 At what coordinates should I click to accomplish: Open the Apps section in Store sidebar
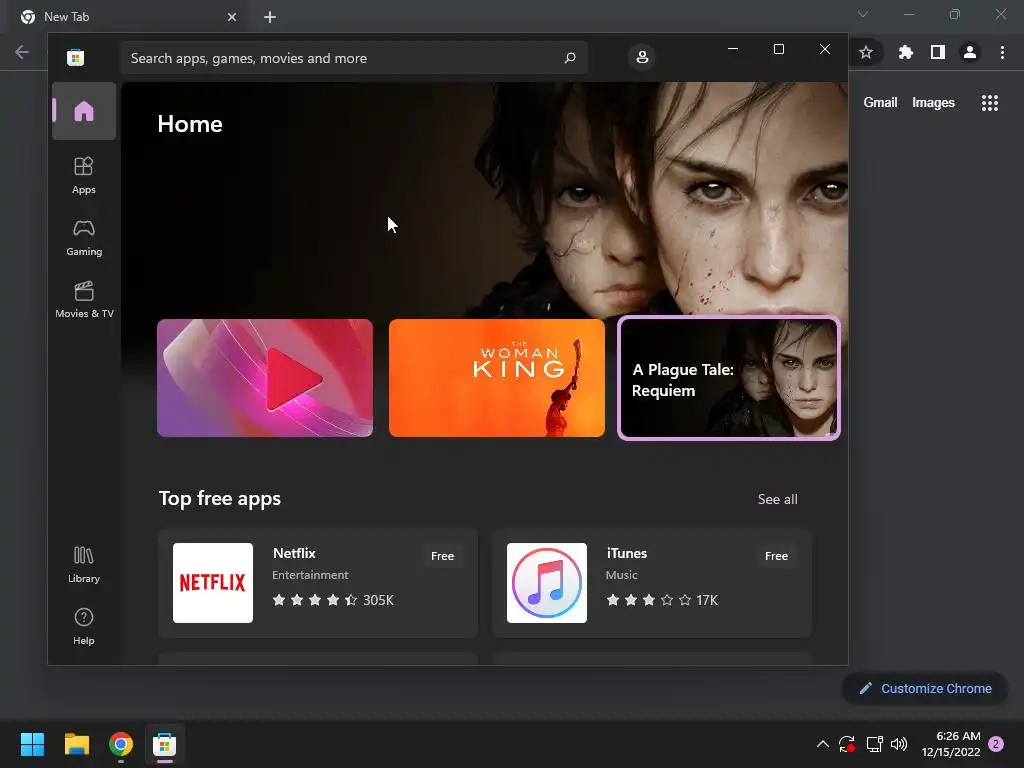tap(84, 175)
